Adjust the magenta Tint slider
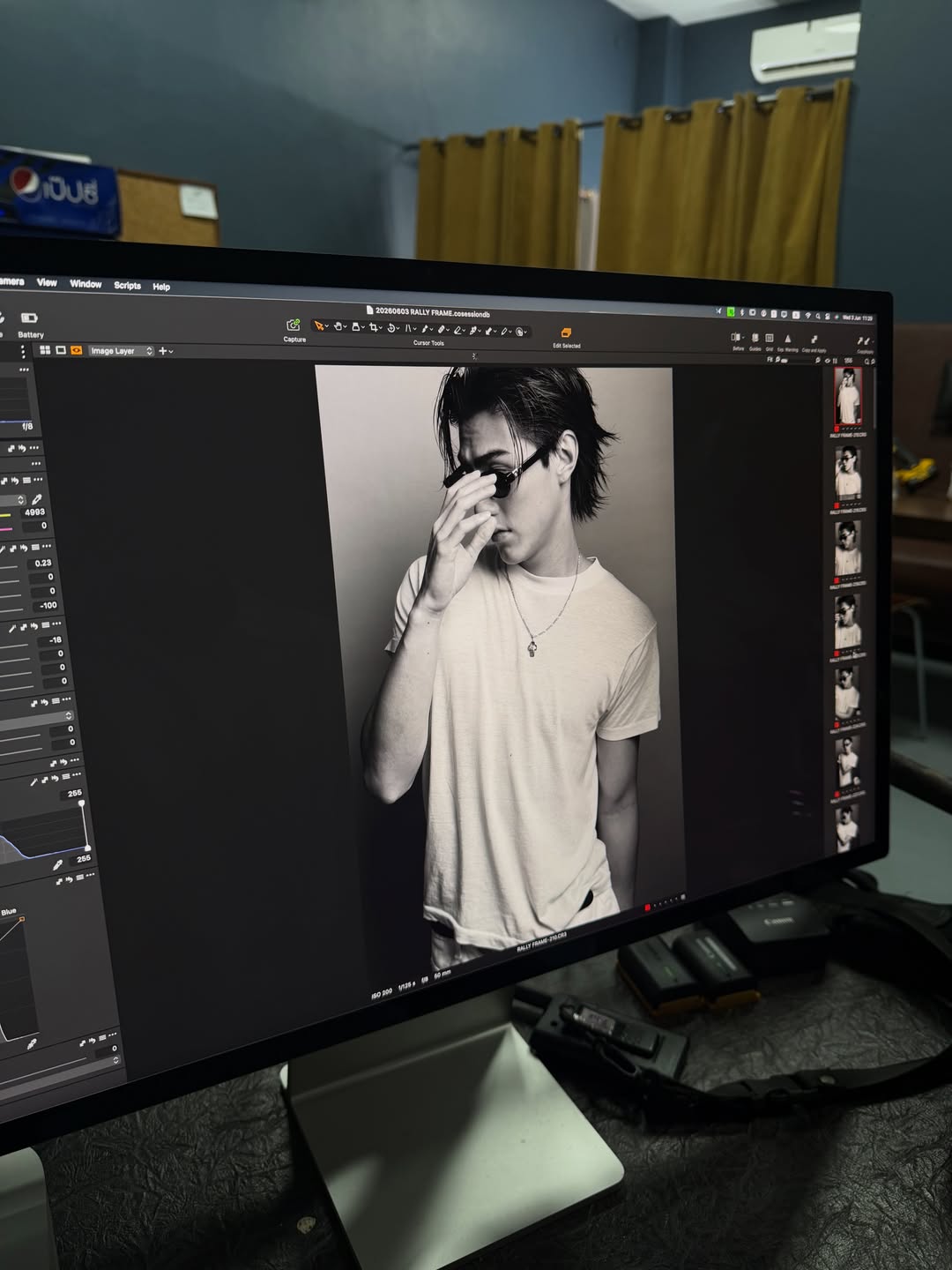Viewport: 952px width, 1270px height. pyautogui.click(x=6, y=529)
